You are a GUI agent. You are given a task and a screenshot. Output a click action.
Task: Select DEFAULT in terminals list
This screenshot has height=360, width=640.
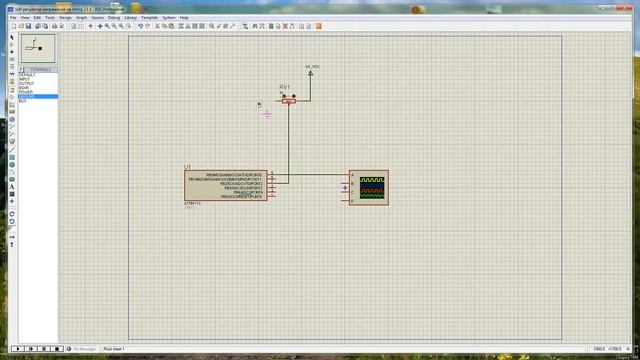tap(27, 75)
